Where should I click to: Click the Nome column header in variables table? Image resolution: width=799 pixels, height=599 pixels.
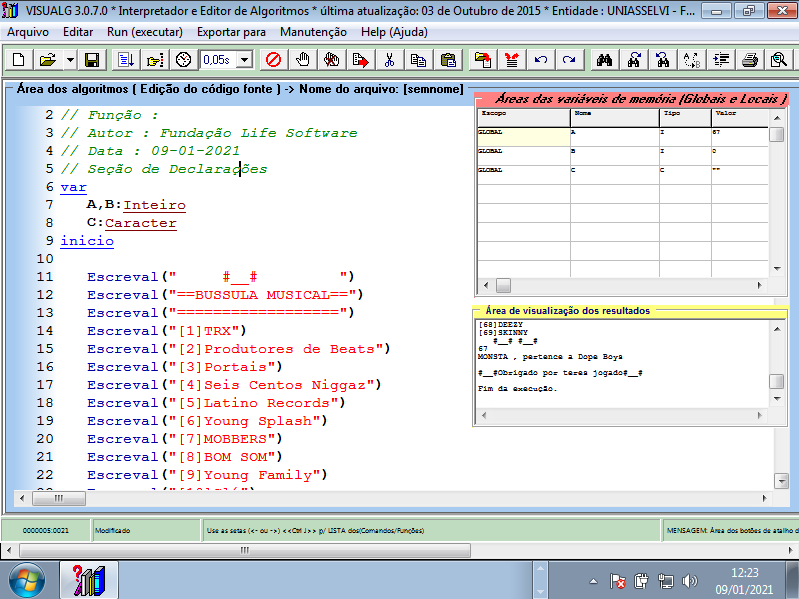615,118
